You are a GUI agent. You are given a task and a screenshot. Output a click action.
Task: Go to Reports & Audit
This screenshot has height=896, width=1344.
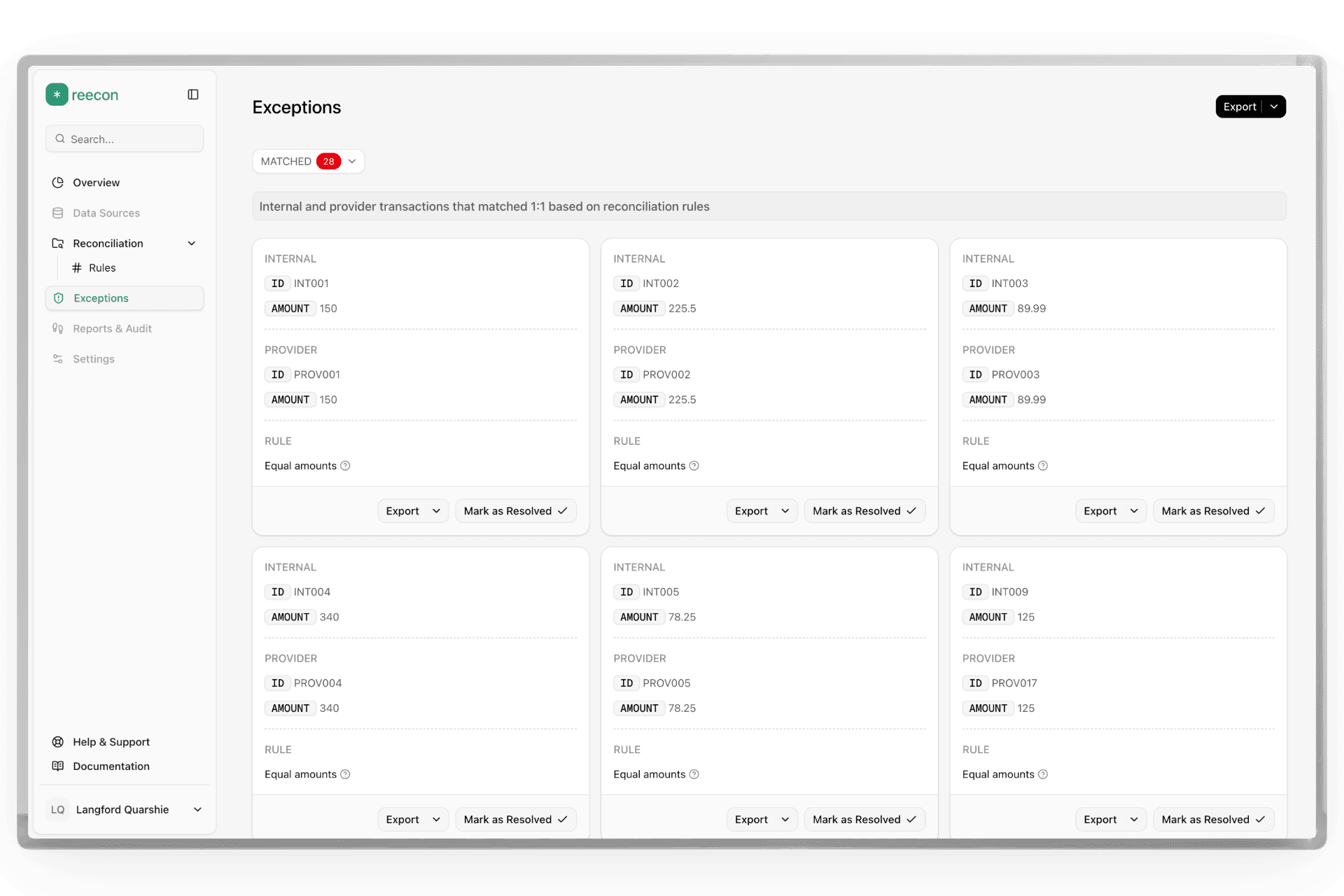click(x=112, y=329)
